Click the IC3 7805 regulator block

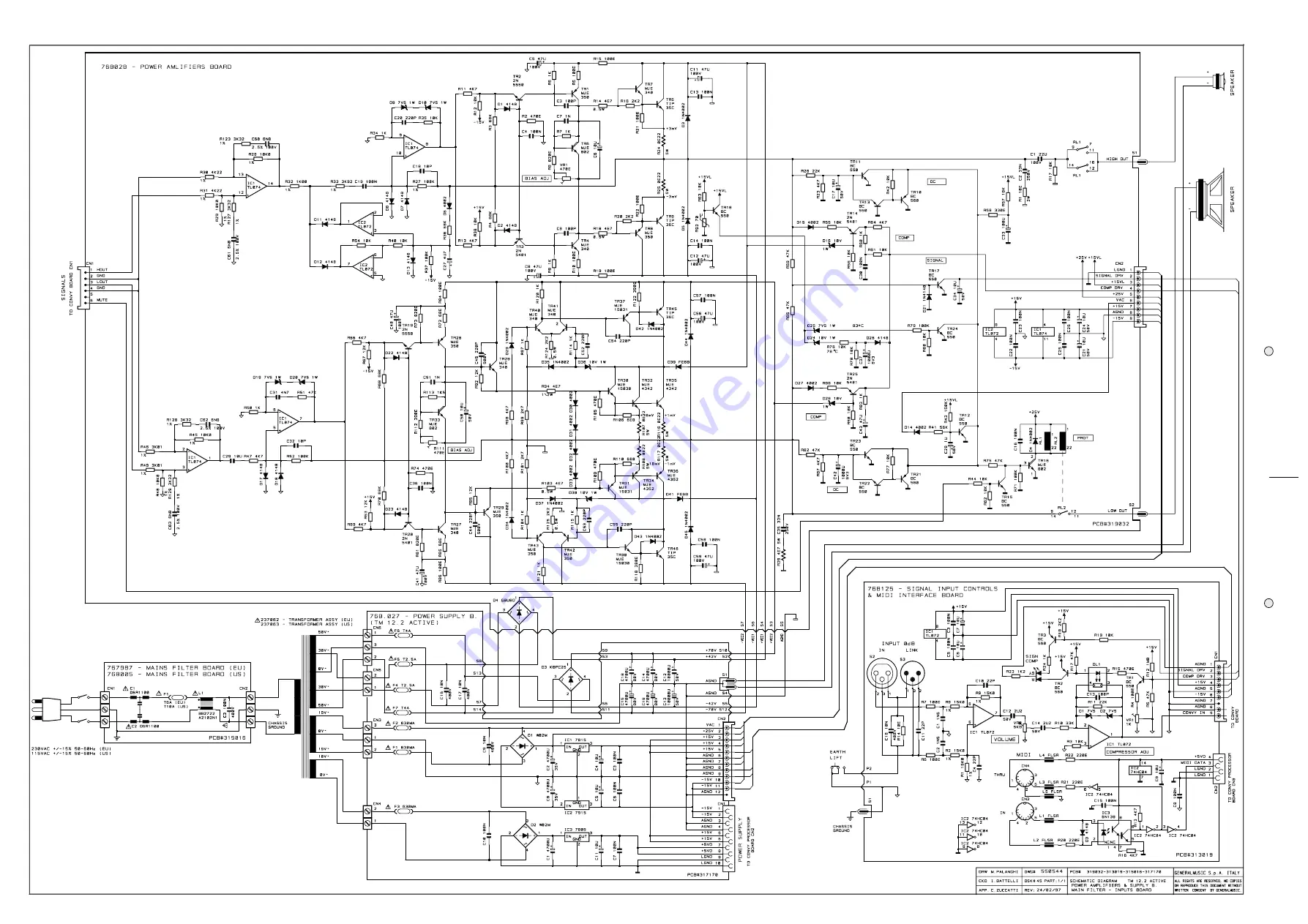(x=577, y=837)
